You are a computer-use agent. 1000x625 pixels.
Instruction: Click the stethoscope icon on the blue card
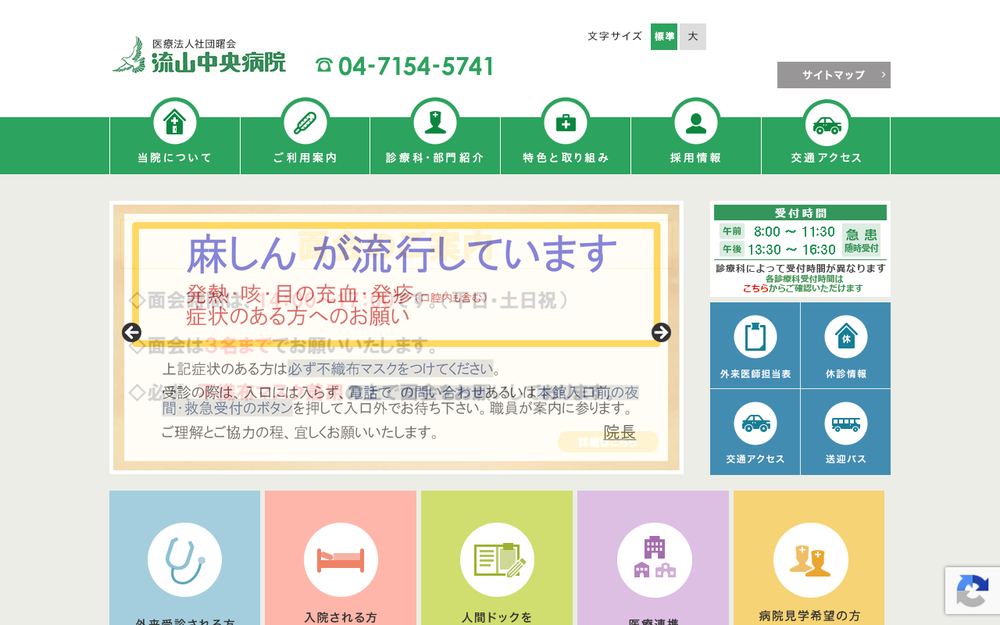pyautogui.click(x=185, y=560)
